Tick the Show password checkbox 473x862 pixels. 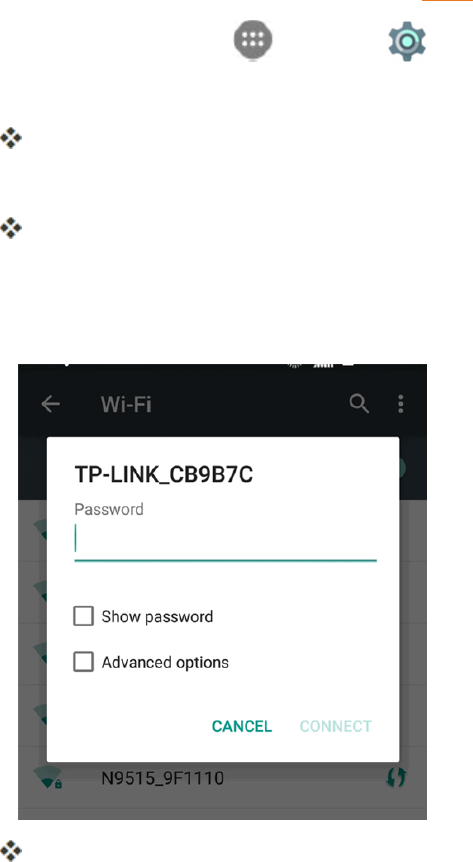click(84, 616)
